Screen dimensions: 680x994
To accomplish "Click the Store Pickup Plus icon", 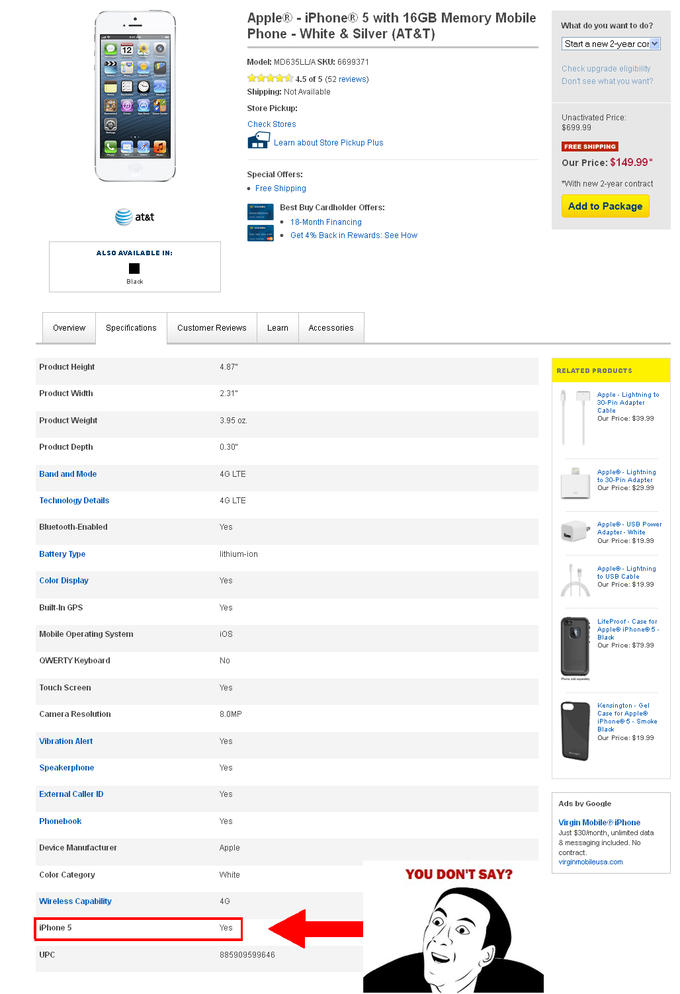I will 258,140.
